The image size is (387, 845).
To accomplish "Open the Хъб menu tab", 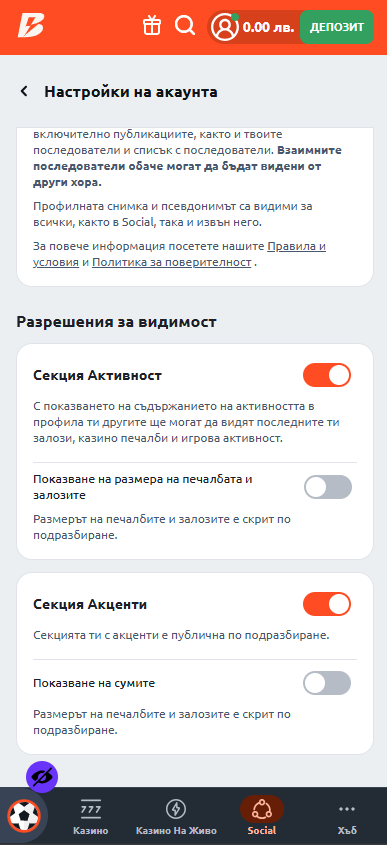I will [x=347, y=816].
